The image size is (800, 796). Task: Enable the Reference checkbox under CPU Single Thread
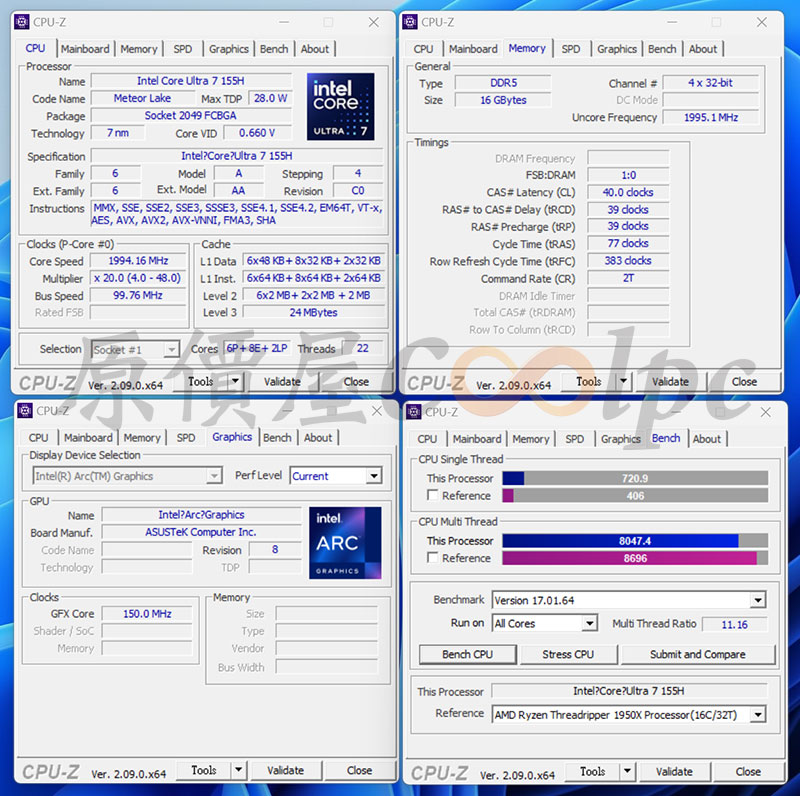pyautogui.click(x=433, y=495)
